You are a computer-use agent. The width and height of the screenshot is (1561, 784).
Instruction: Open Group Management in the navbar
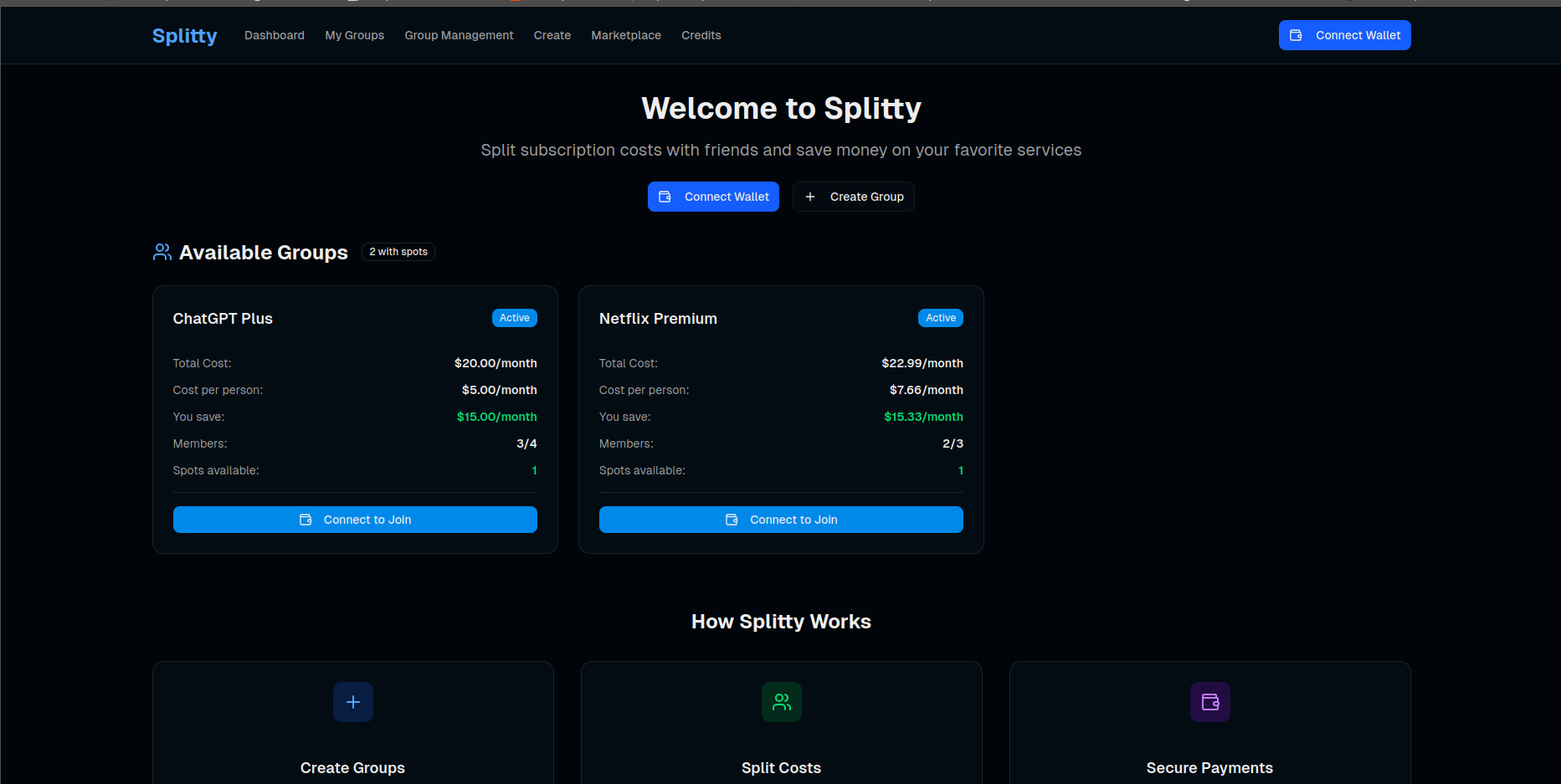tap(459, 35)
